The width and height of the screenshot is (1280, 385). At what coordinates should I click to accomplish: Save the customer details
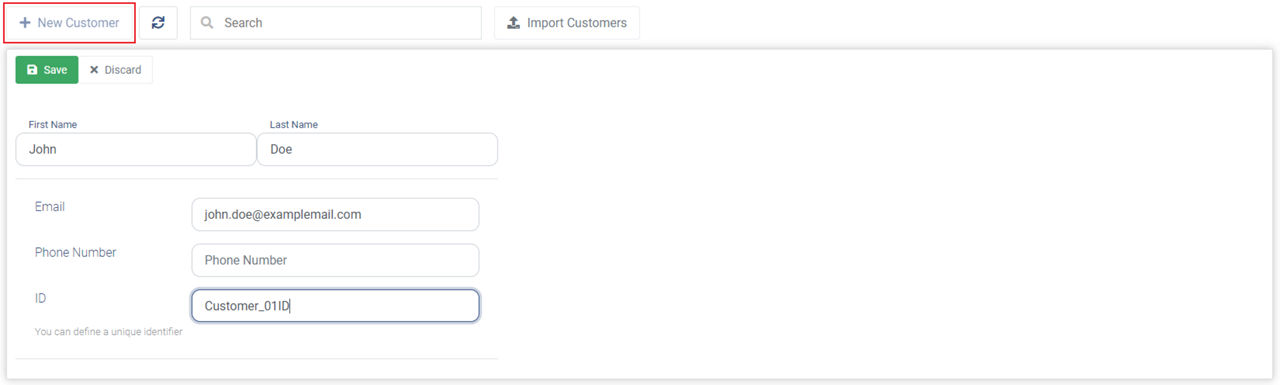coord(47,70)
